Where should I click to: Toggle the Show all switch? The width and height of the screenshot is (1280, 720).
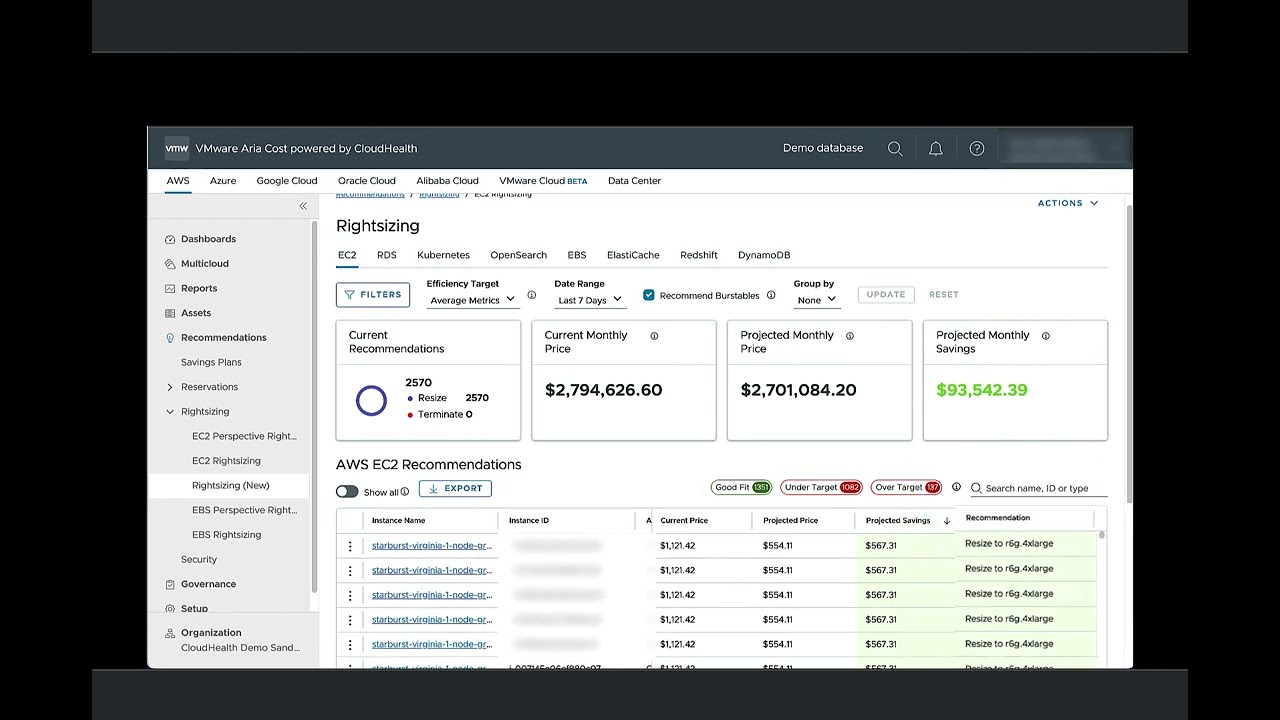point(347,492)
